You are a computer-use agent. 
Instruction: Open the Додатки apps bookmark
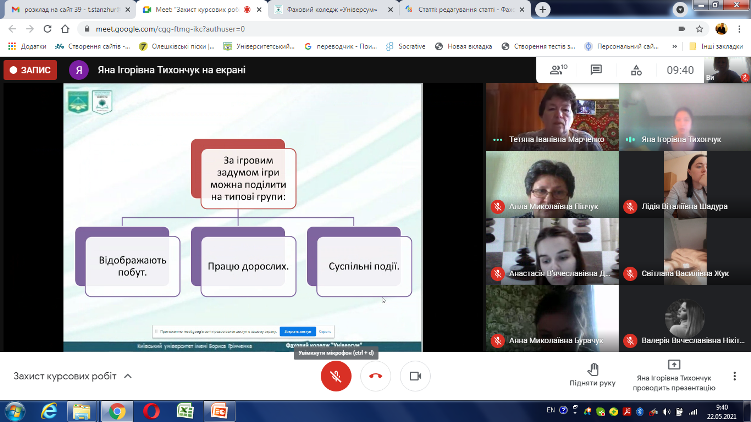click(27, 46)
